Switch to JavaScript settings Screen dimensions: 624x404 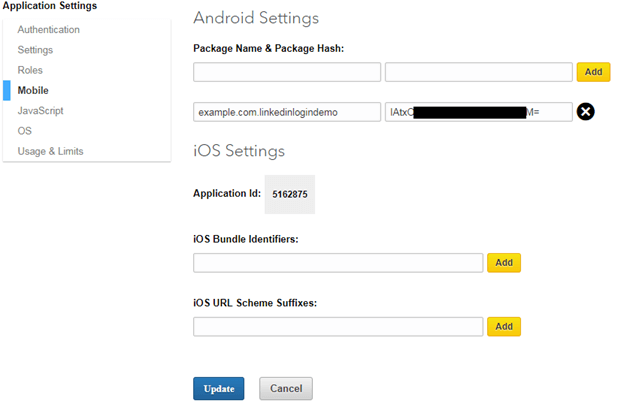coord(40,111)
